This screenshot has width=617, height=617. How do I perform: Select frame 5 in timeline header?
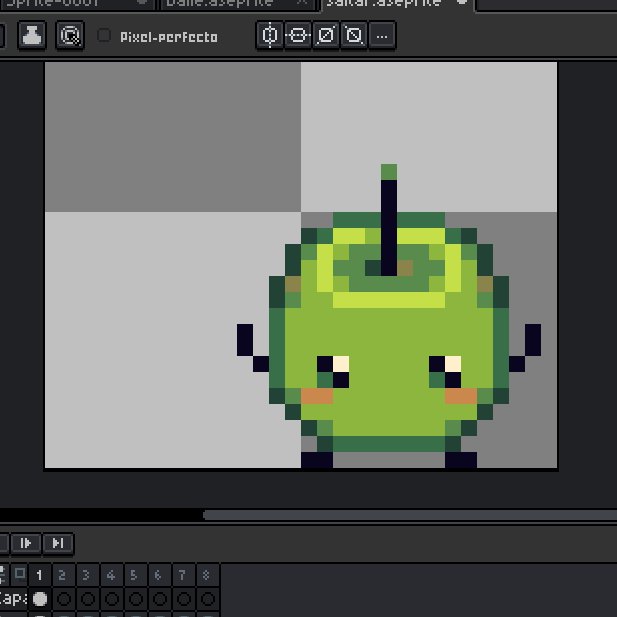coord(135,575)
